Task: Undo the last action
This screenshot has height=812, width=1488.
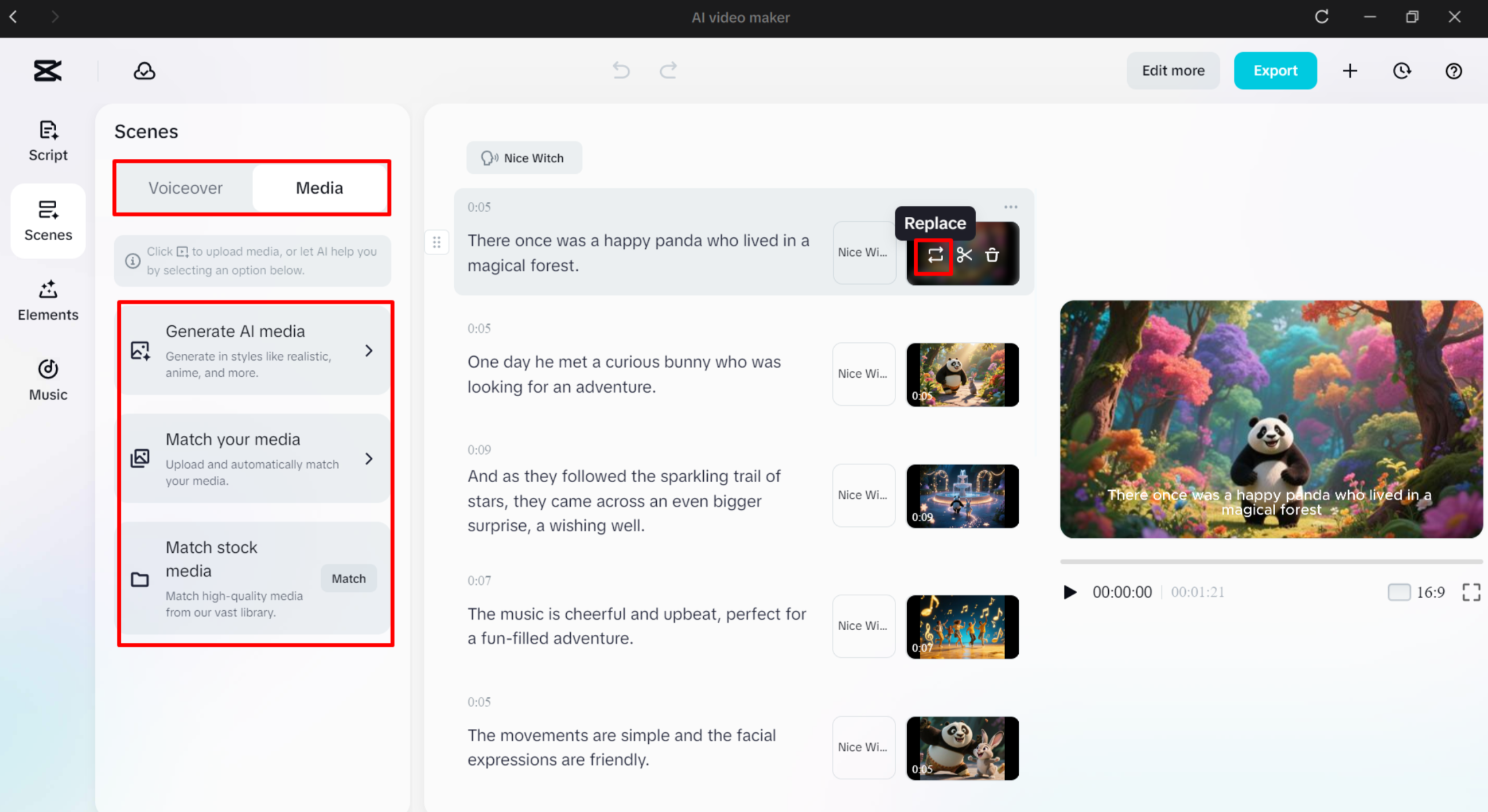Action: tap(622, 70)
